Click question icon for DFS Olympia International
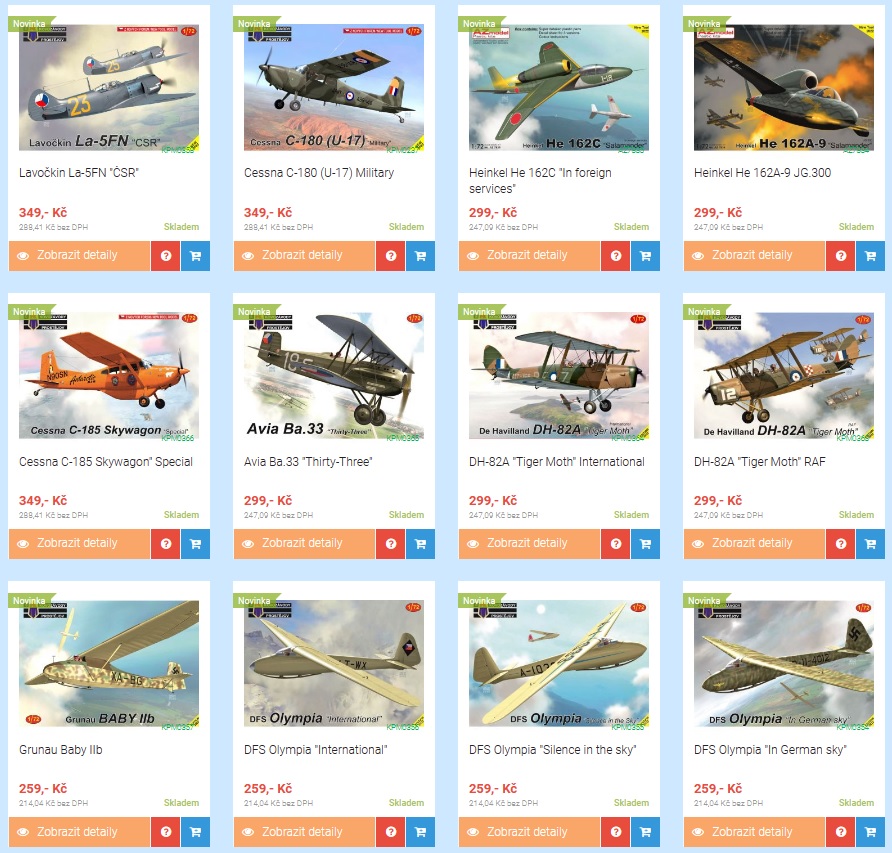This screenshot has height=853, width=892. coord(391,832)
